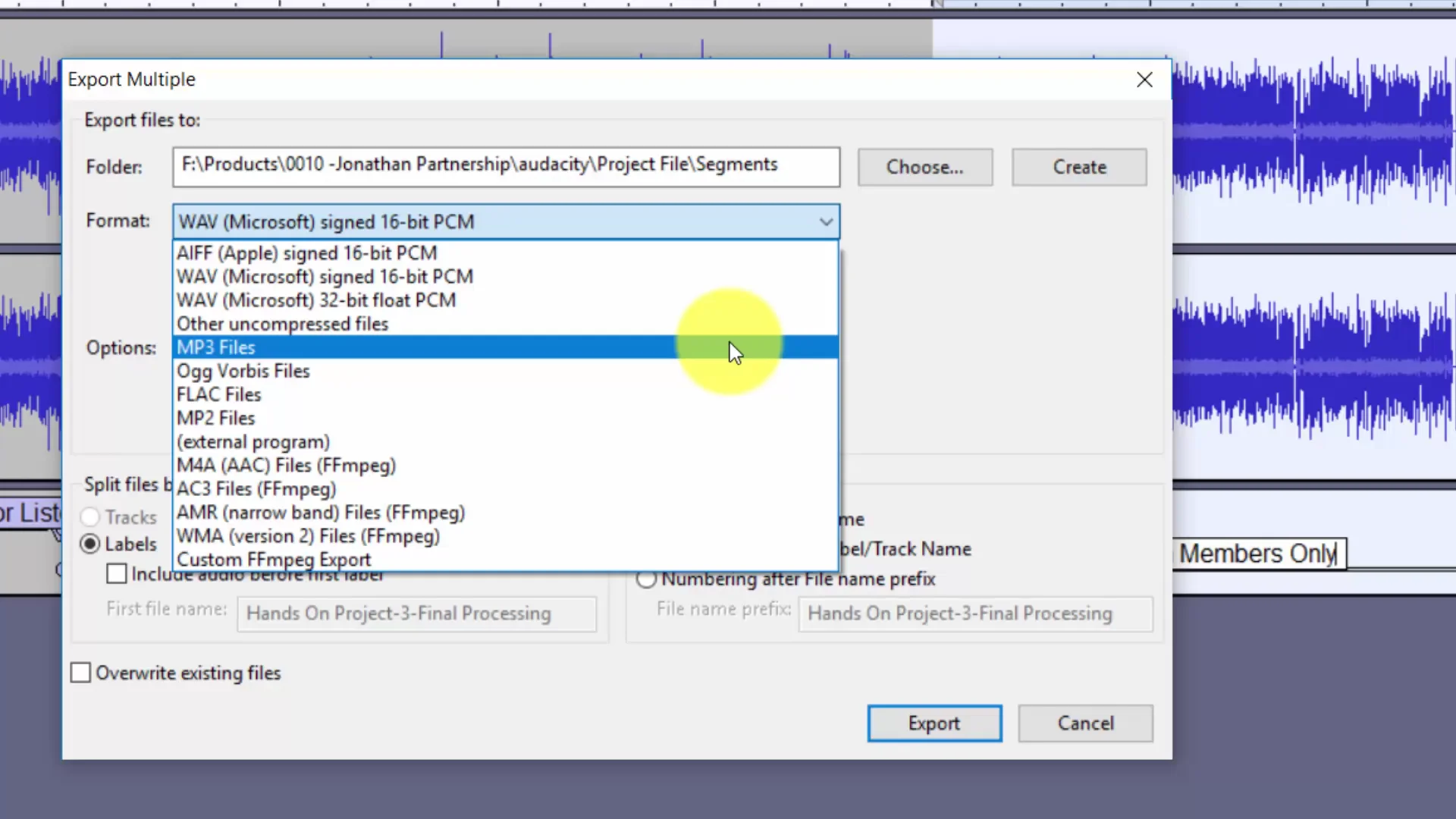Click the Export button
1456x819 pixels.
(934, 723)
